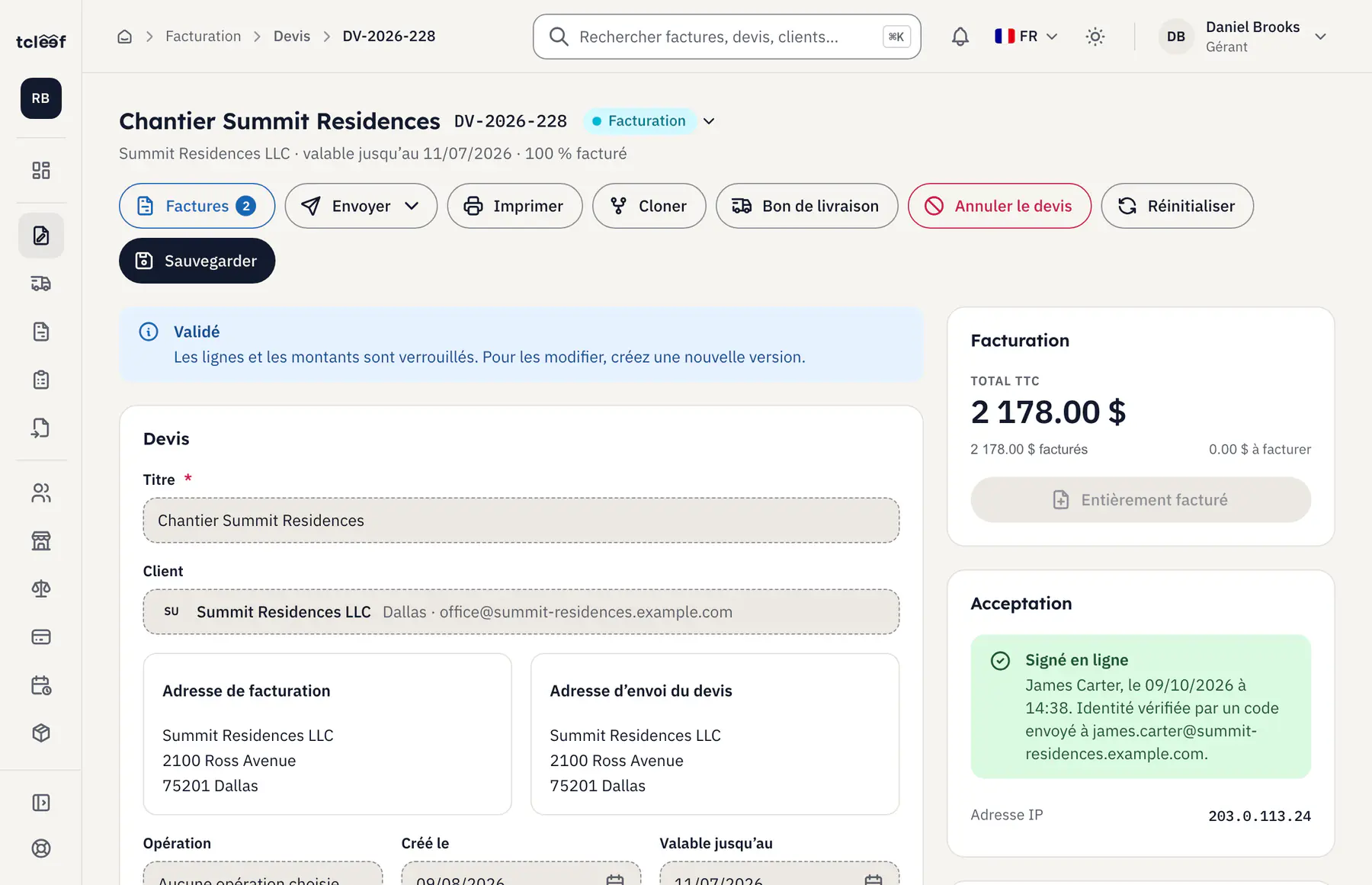1372x885 pixels.
Task: Focus the search invoices field
Action: (726, 37)
